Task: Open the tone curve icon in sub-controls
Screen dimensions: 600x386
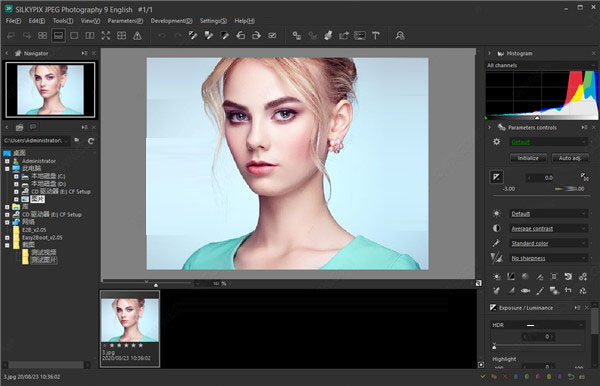Action: coord(511,276)
